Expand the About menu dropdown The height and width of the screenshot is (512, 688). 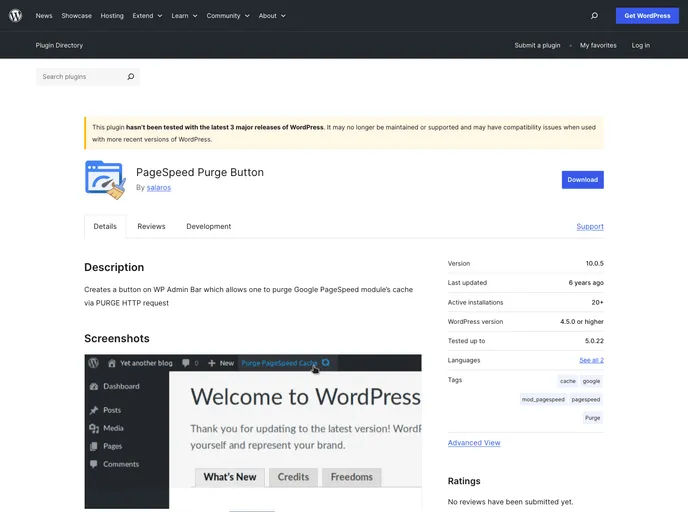(x=272, y=16)
